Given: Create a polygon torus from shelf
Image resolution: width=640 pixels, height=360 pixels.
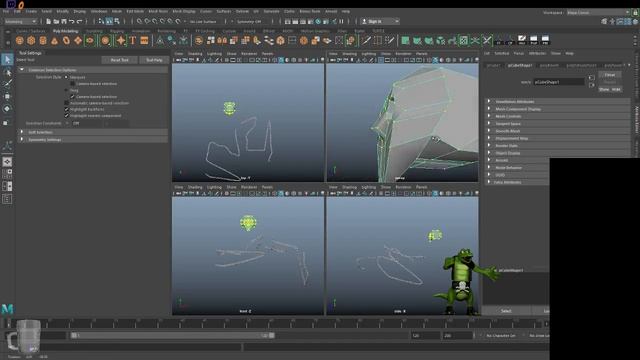Looking at the screenshot, I should tap(66, 40).
